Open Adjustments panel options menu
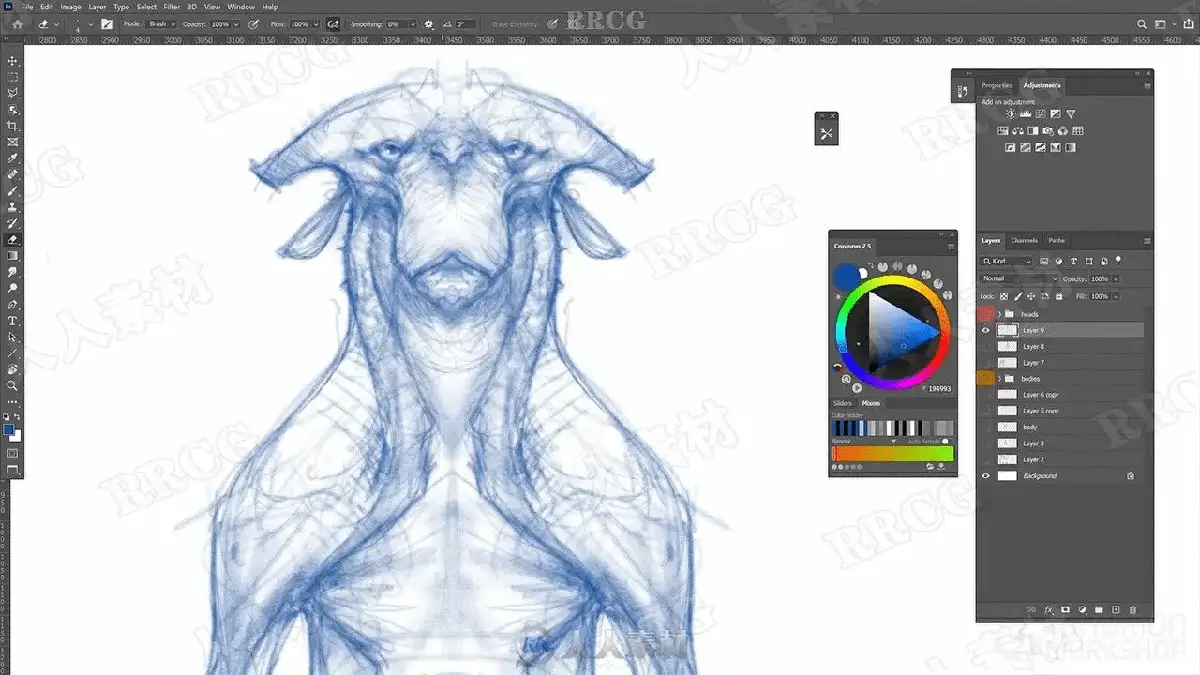This screenshot has width=1200, height=675. [x=1147, y=85]
